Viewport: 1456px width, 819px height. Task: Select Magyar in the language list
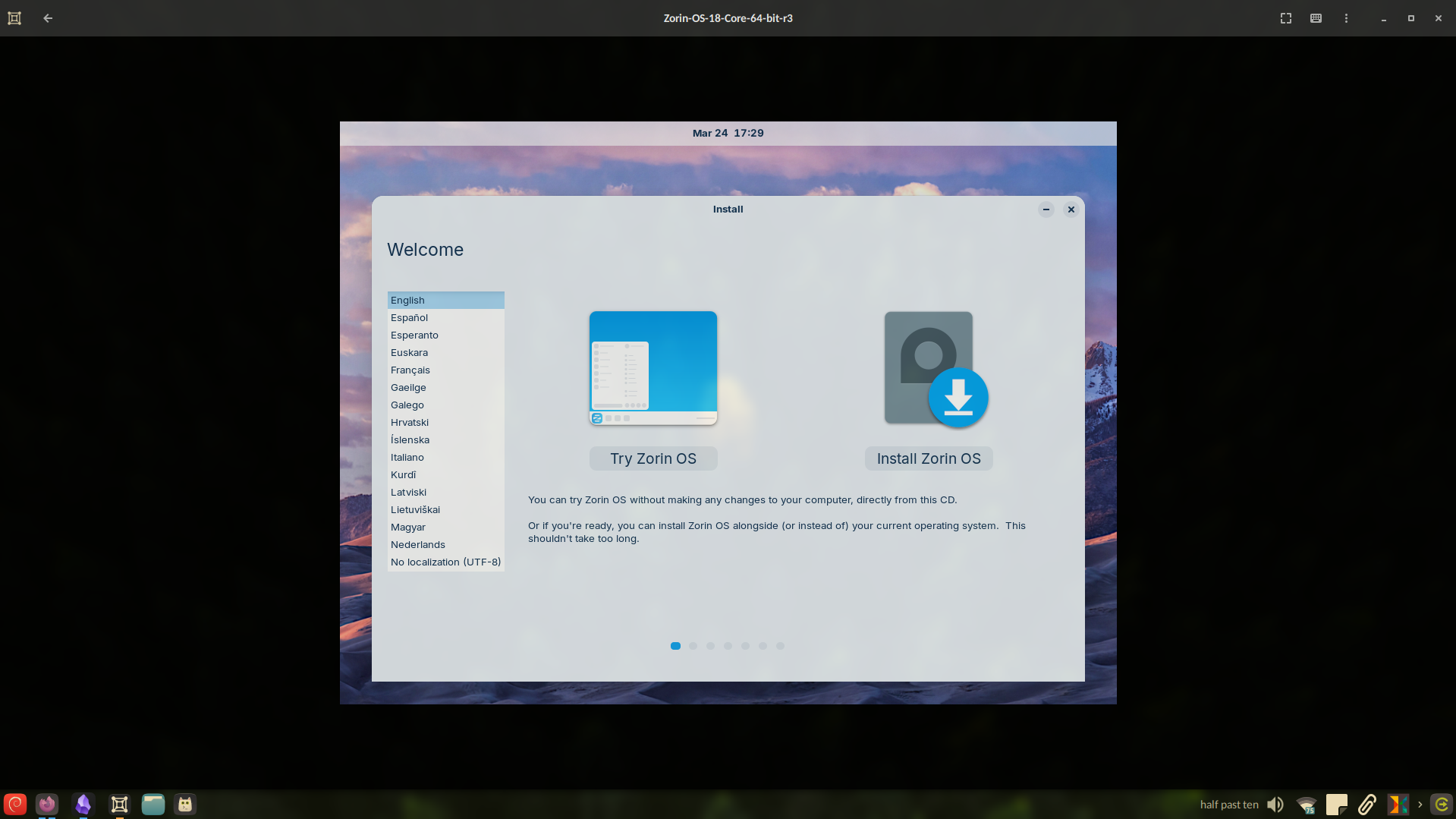coord(446,528)
